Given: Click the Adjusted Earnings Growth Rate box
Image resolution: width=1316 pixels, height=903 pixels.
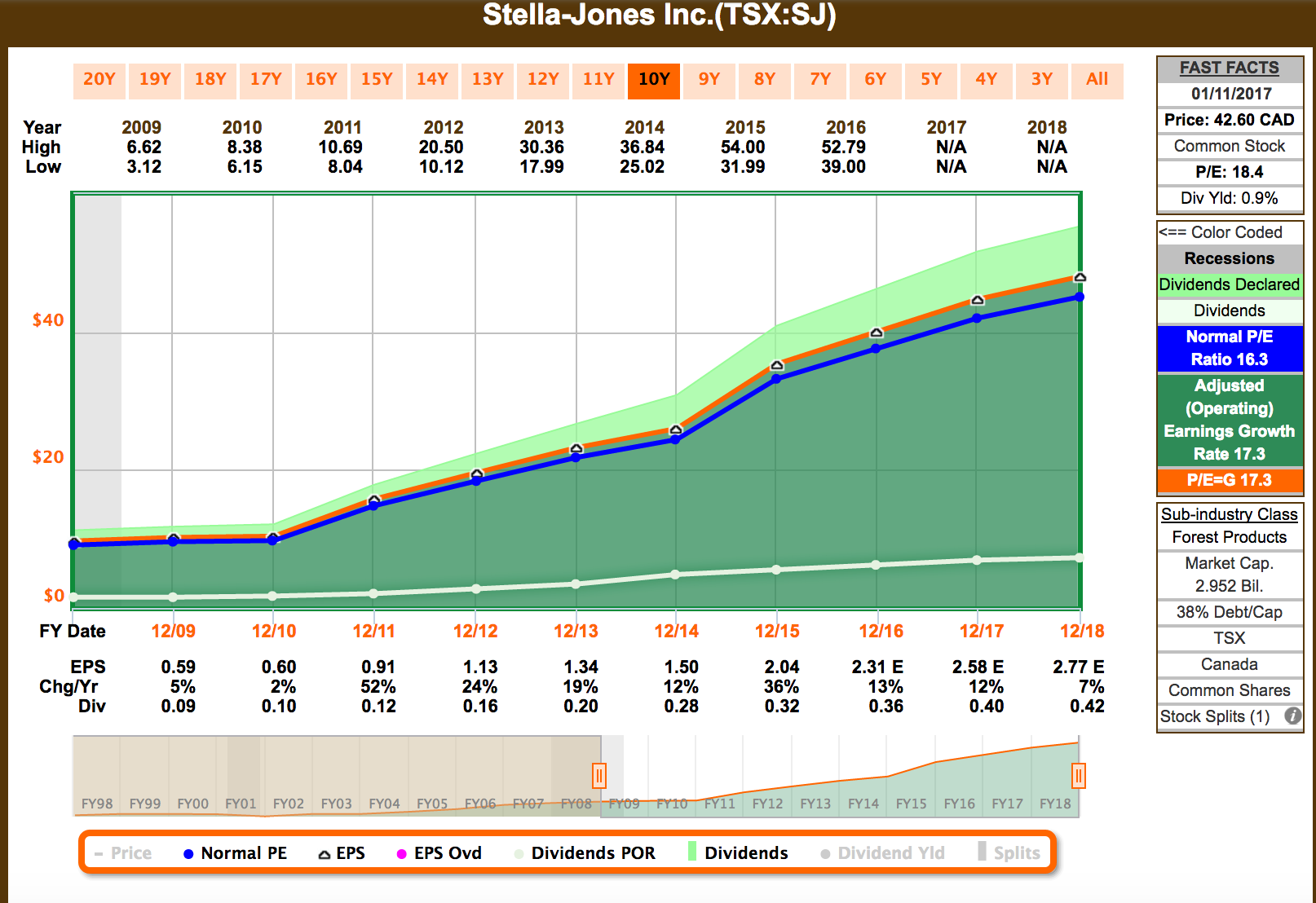Looking at the screenshot, I should (1230, 420).
